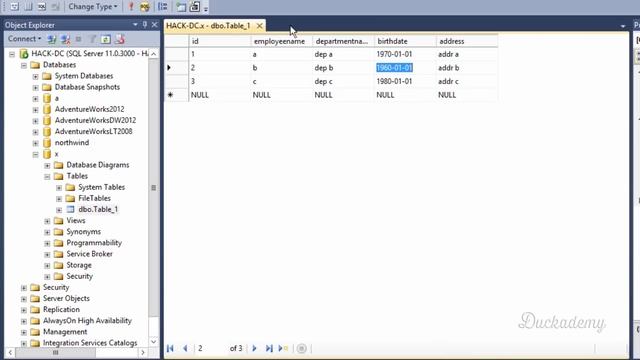Select the new row marker with asterisk
Viewport: 640px width, 360px height.
[176, 95]
